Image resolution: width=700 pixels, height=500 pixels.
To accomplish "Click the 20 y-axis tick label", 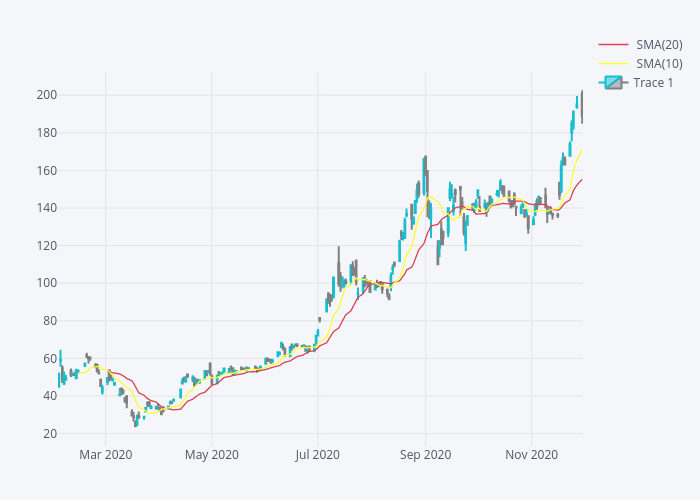I will tap(50, 433).
